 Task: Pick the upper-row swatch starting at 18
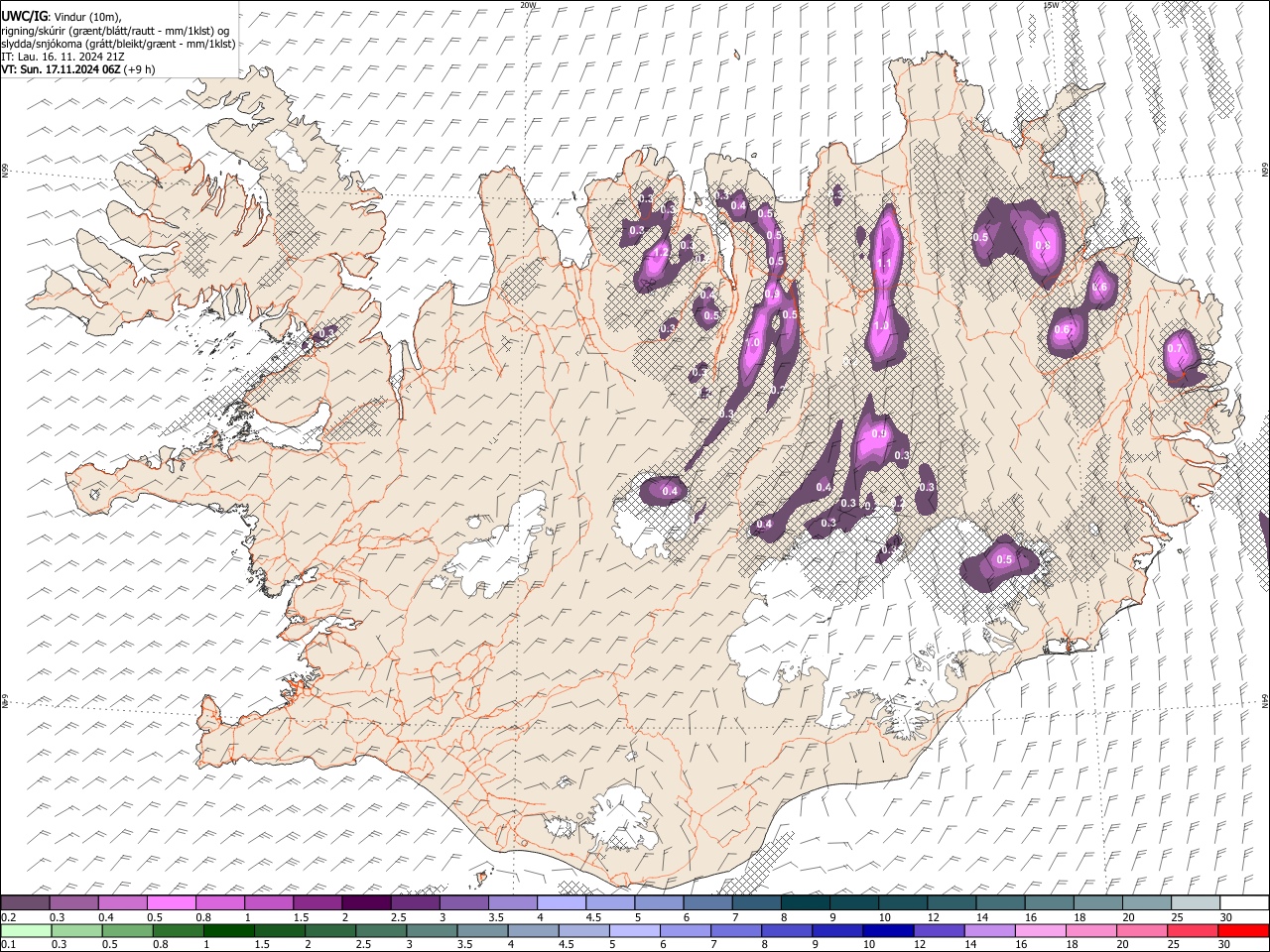(x=1096, y=902)
